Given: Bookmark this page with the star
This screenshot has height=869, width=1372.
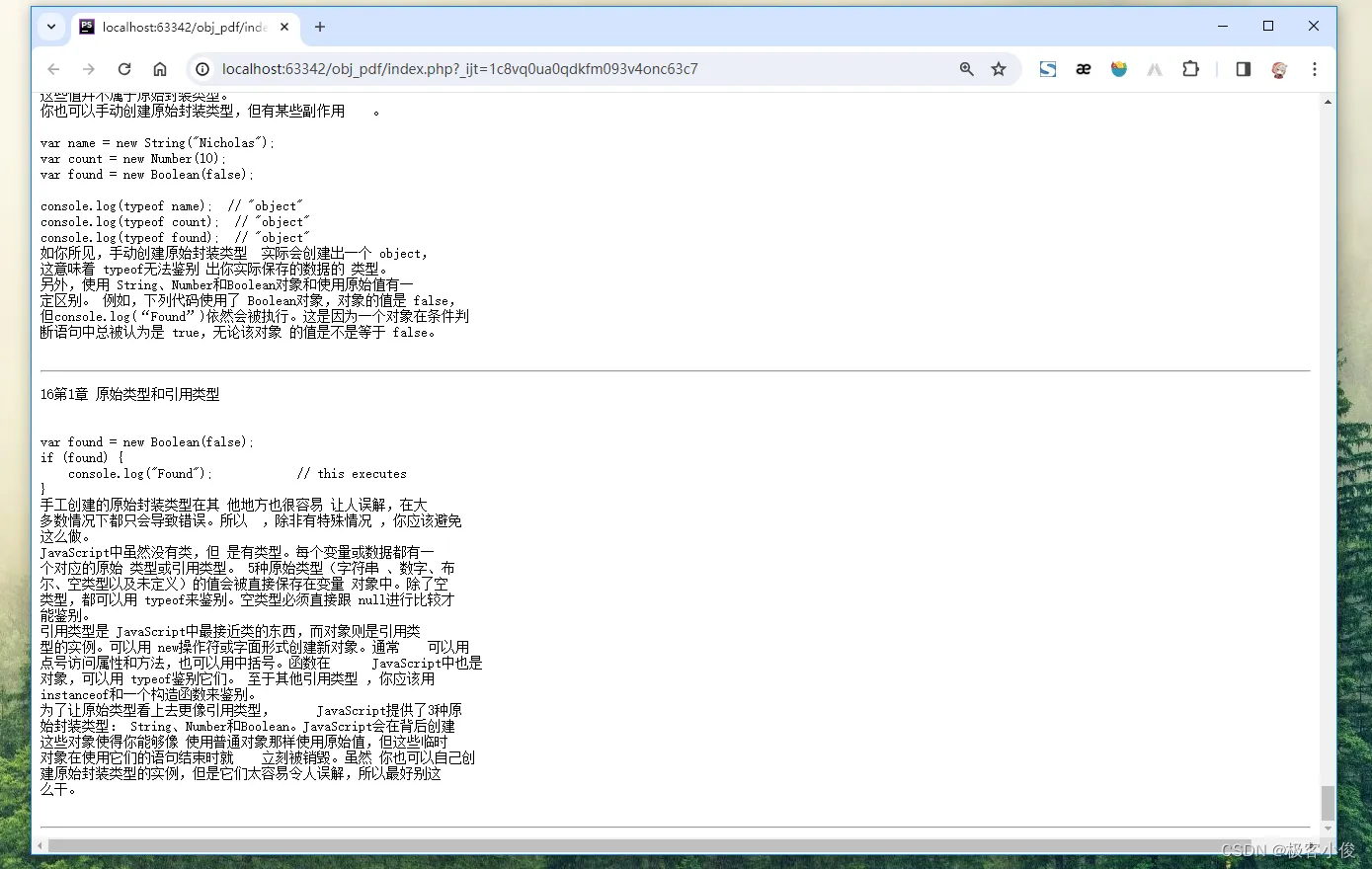Looking at the screenshot, I should [999, 69].
